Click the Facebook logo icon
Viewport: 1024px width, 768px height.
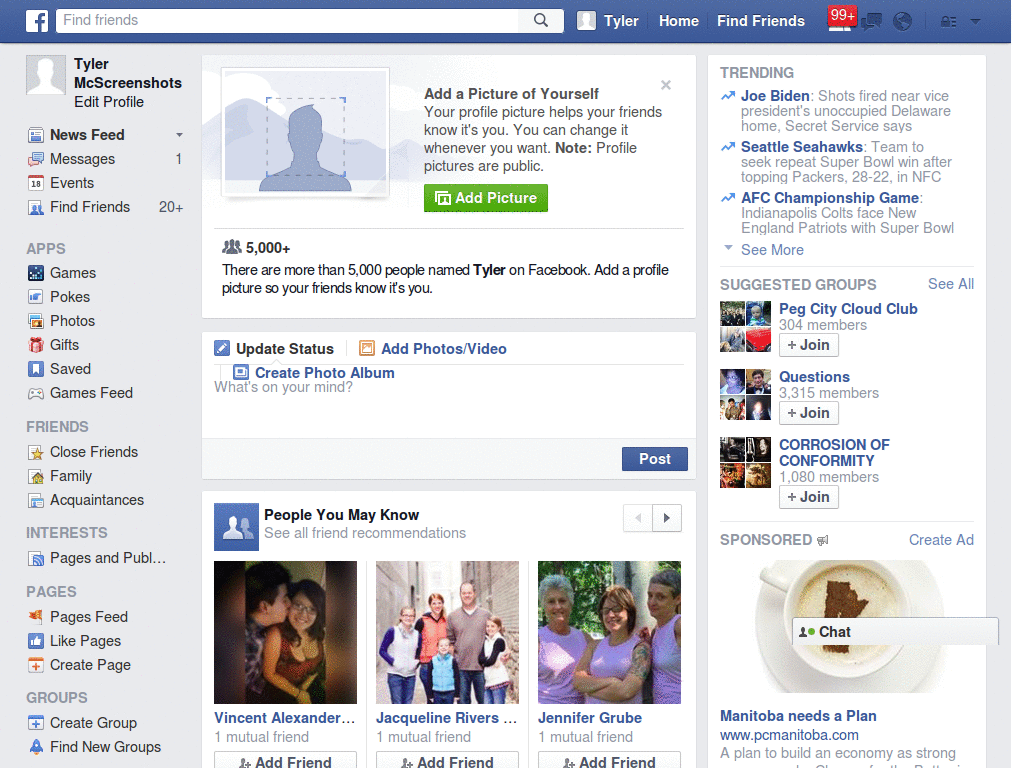pos(37,21)
